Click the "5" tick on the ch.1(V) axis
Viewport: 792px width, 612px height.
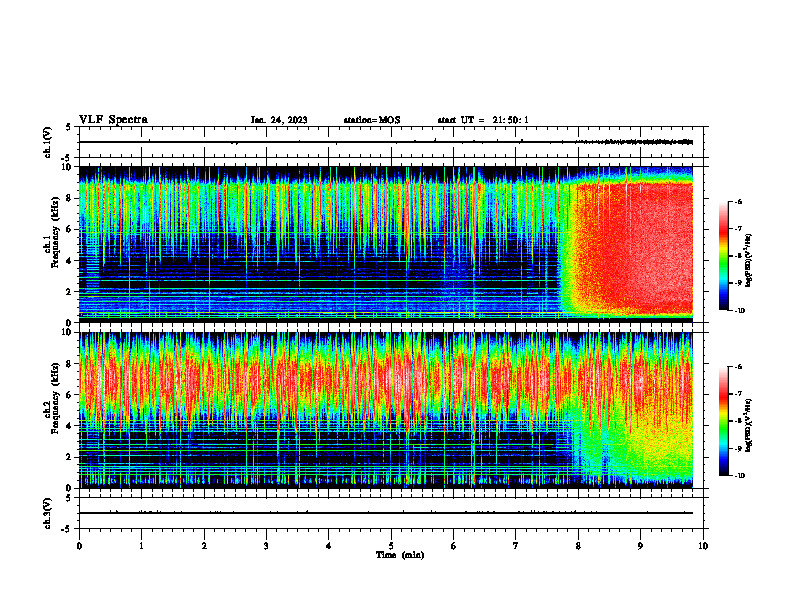(x=68, y=127)
